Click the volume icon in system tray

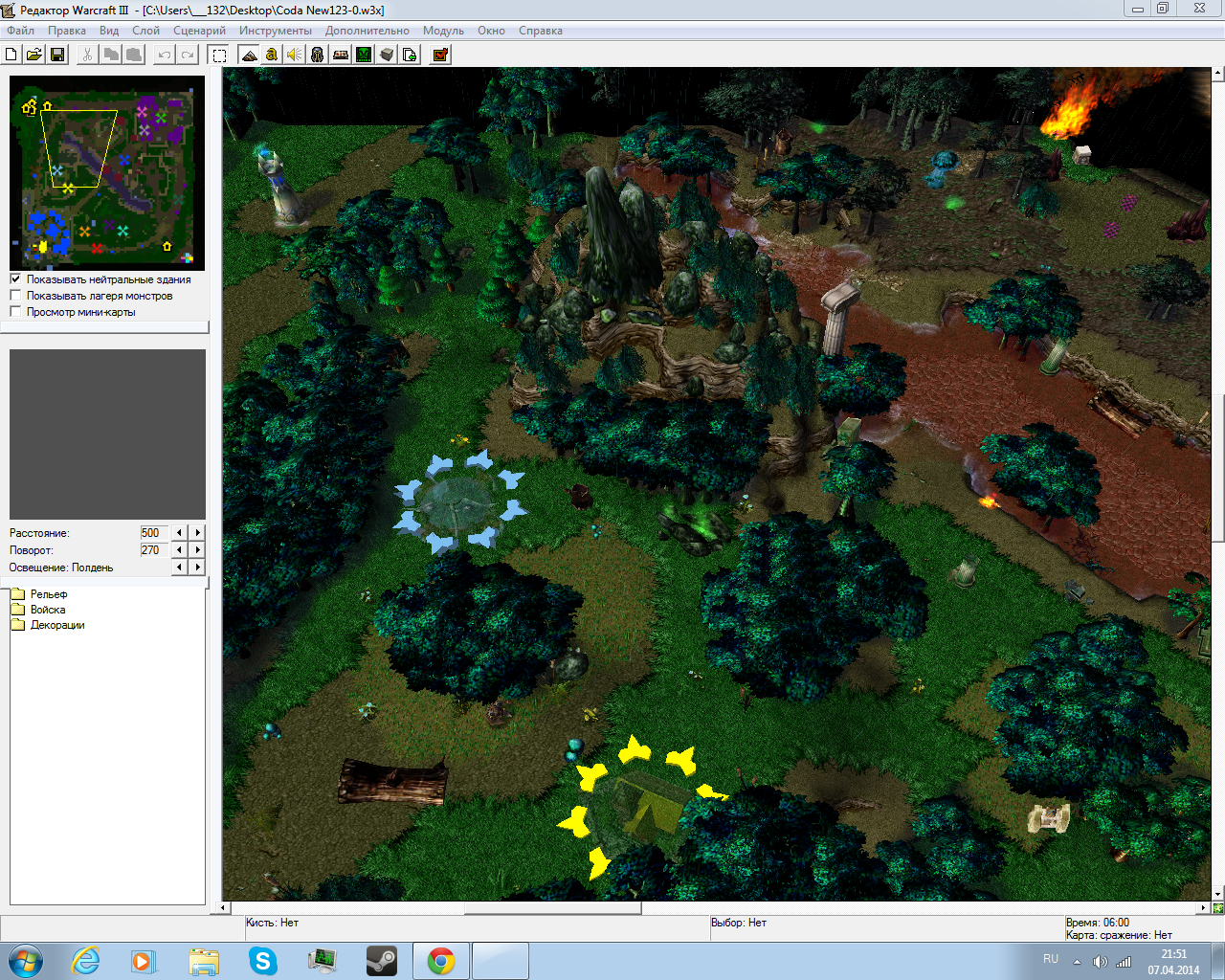1100,962
